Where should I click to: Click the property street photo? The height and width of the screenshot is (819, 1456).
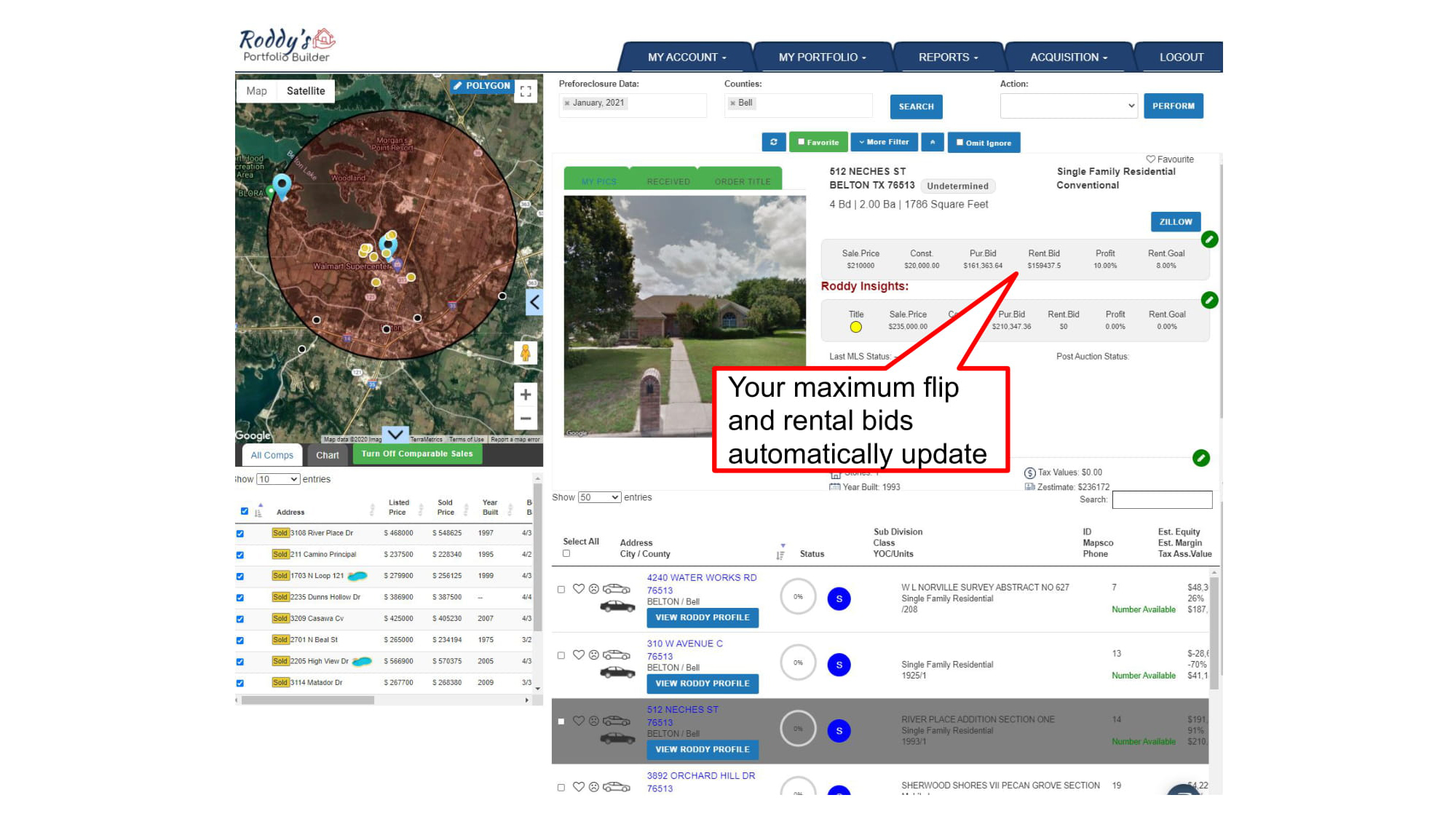684,316
